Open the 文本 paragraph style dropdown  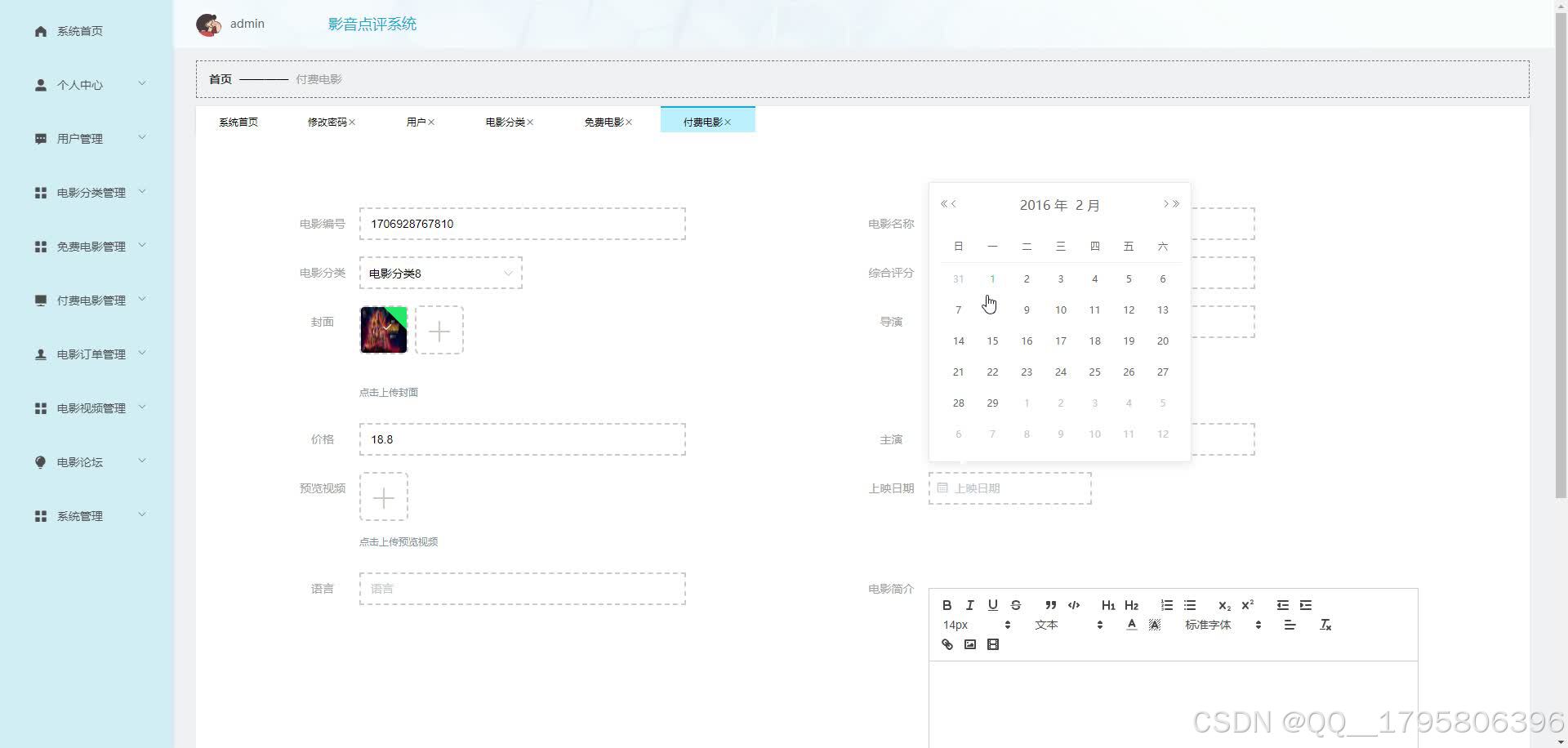click(1068, 625)
